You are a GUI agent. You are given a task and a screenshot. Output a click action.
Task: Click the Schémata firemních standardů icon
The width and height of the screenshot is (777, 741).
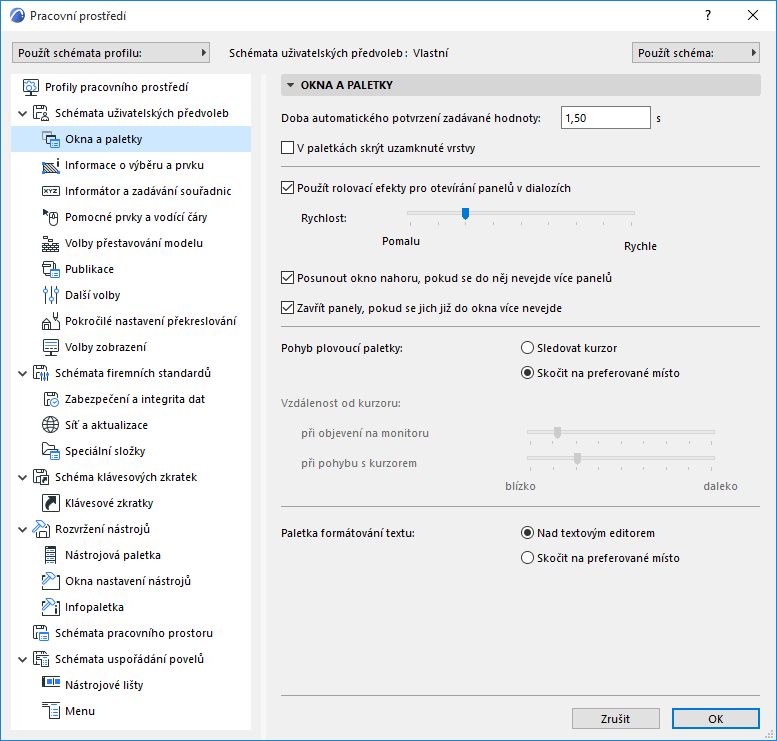41,373
